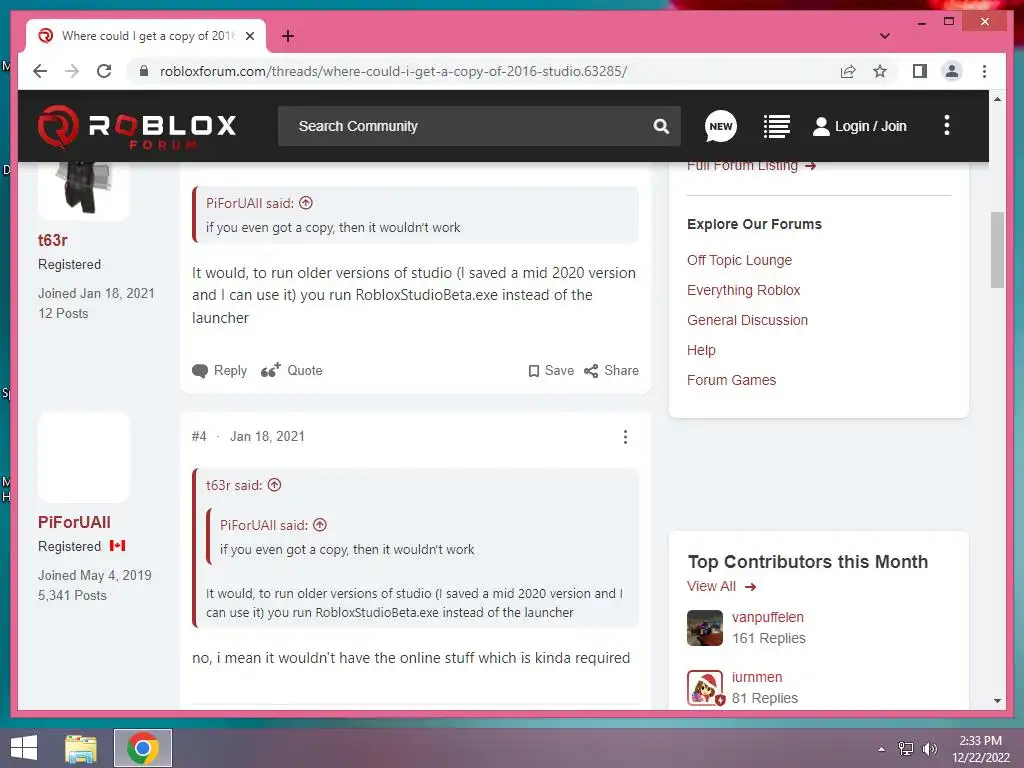Click iurnmen avatar thumbnail
The height and width of the screenshot is (768, 1024).
tap(705, 688)
